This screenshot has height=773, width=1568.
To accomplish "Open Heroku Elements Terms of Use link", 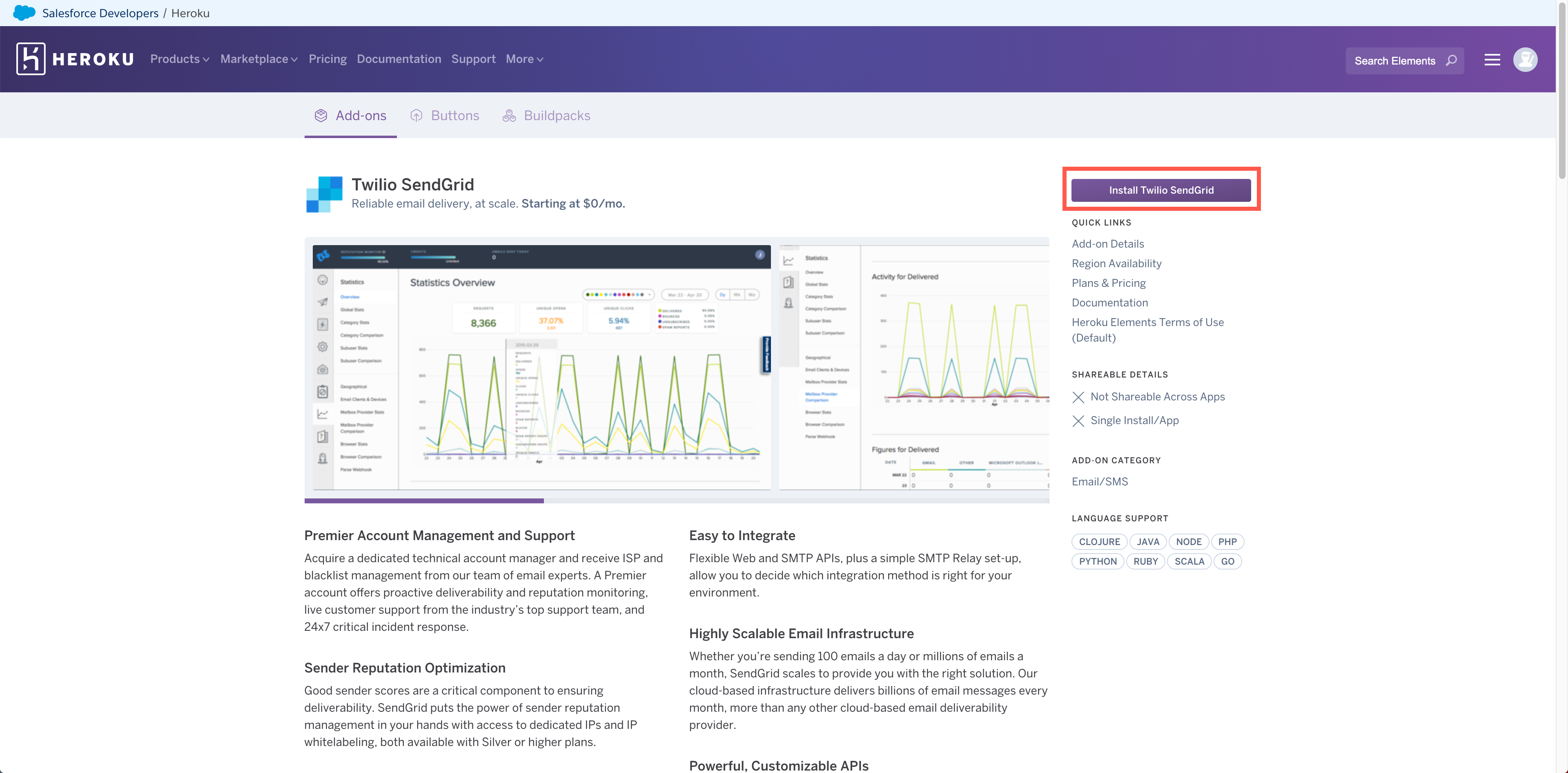I will [1147, 330].
